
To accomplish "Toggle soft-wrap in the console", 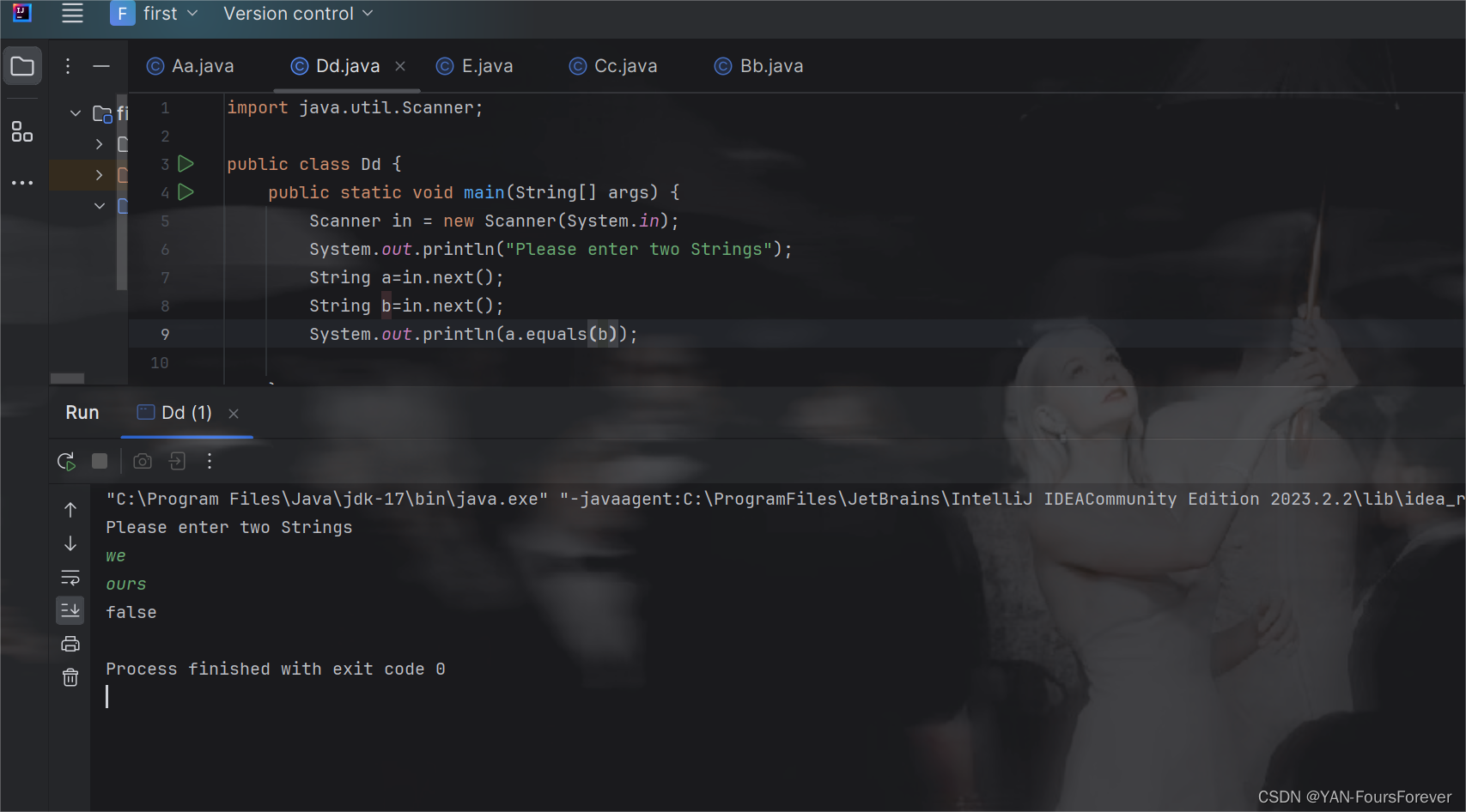I will click(x=70, y=577).
